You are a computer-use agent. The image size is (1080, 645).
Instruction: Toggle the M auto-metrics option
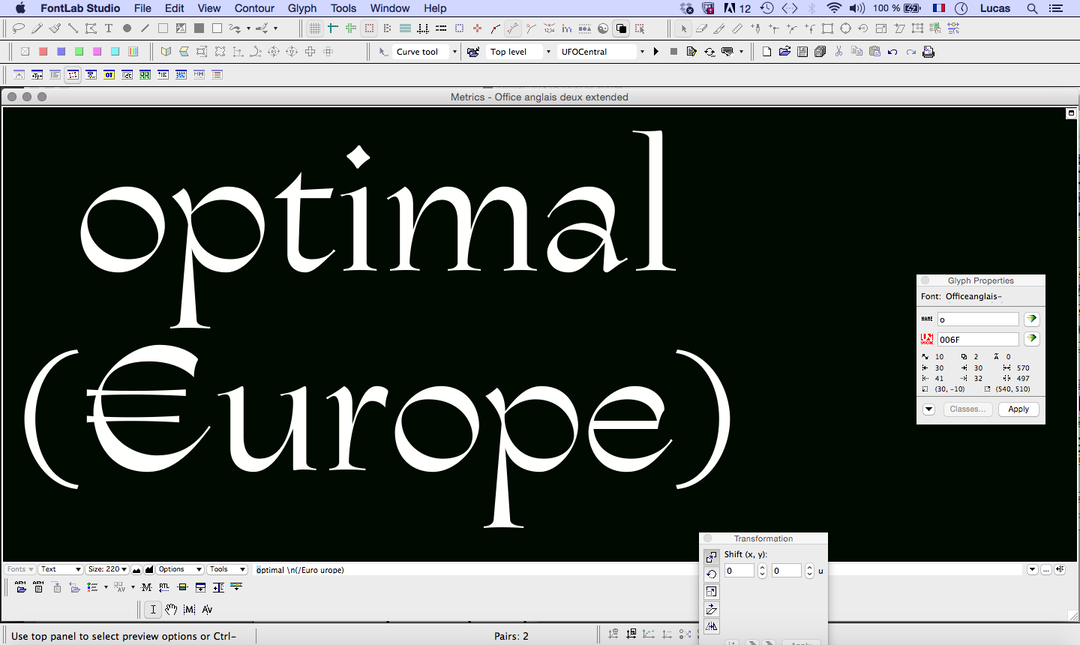[x=146, y=587]
